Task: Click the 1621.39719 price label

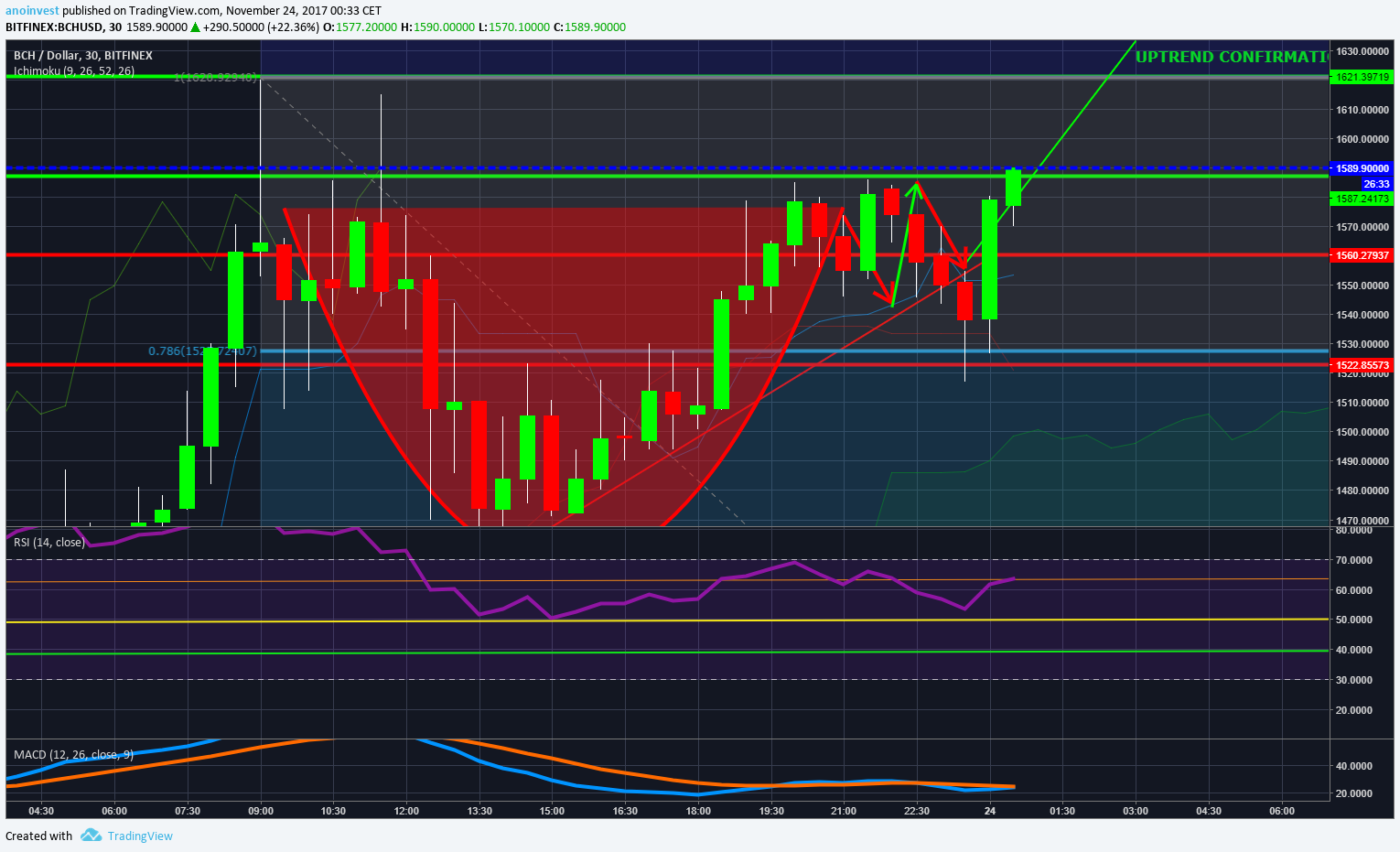Action: click(x=1362, y=77)
